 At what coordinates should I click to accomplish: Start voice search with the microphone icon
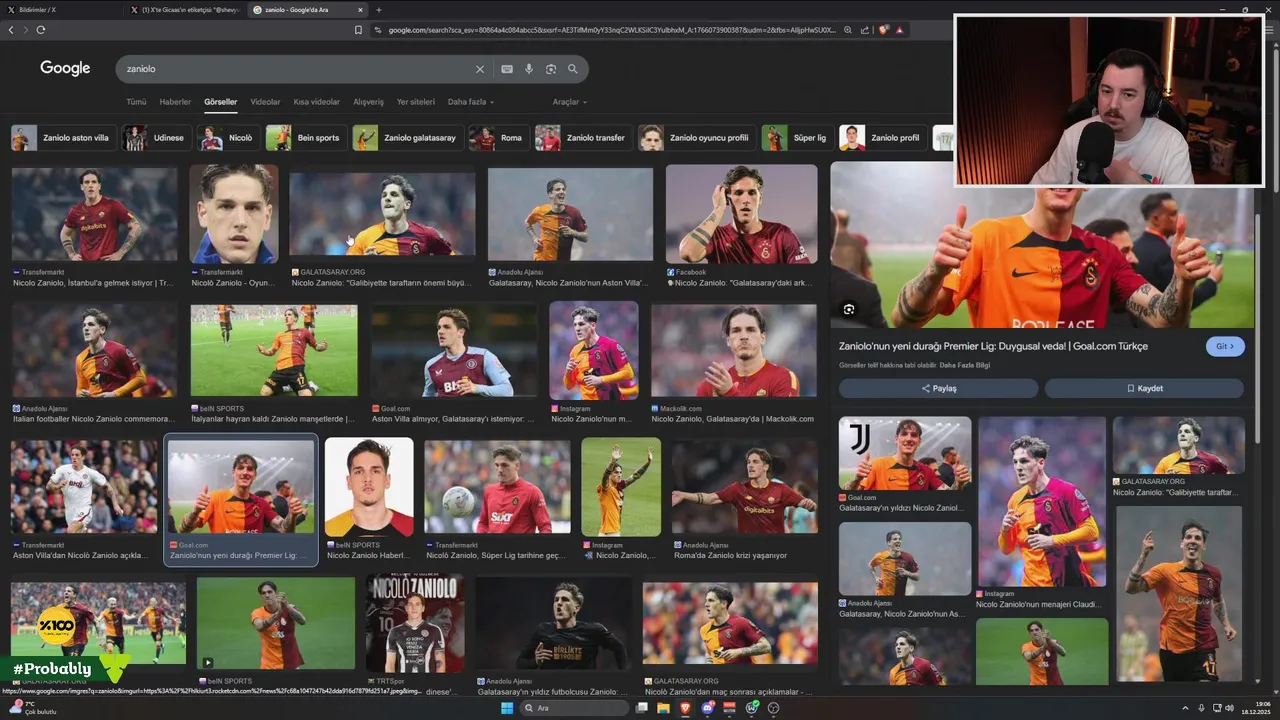click(x=529, y=69)
